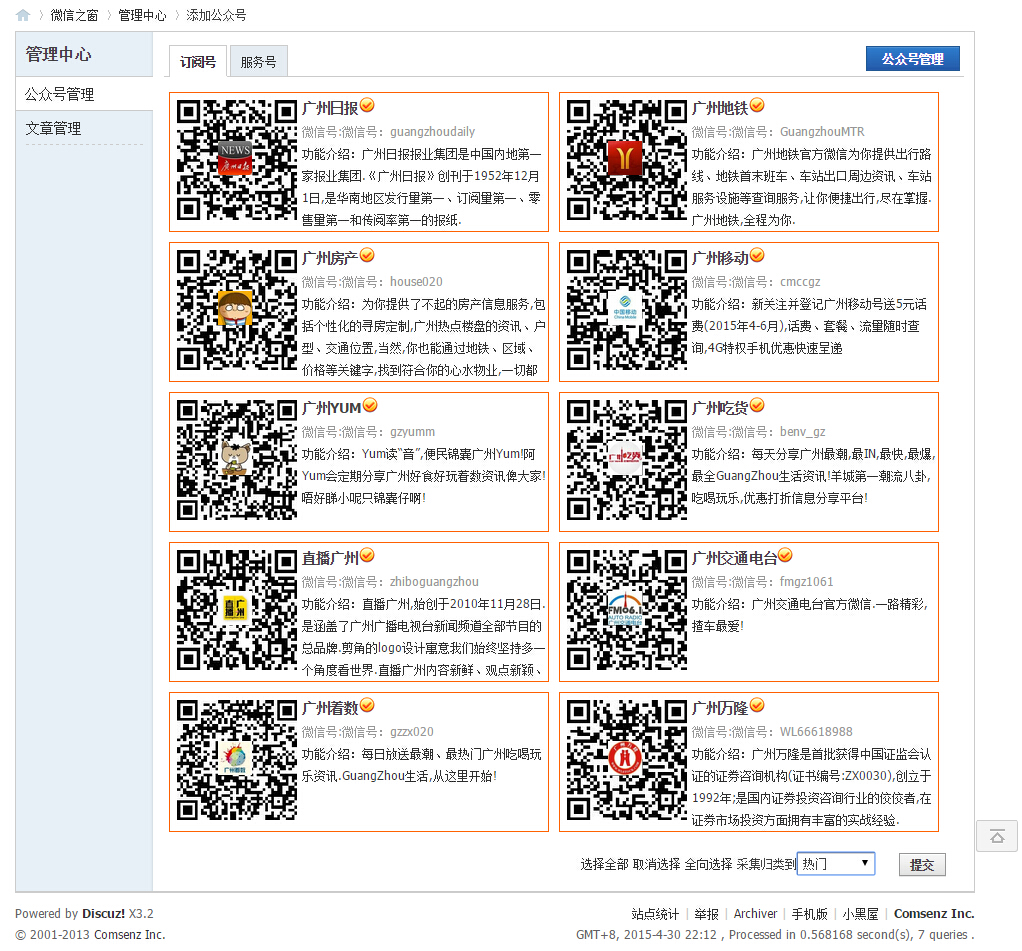Deselect 广州移动 using its orange check badge
This screenshot has height=951, width=1022.
[x=756, y=254]
